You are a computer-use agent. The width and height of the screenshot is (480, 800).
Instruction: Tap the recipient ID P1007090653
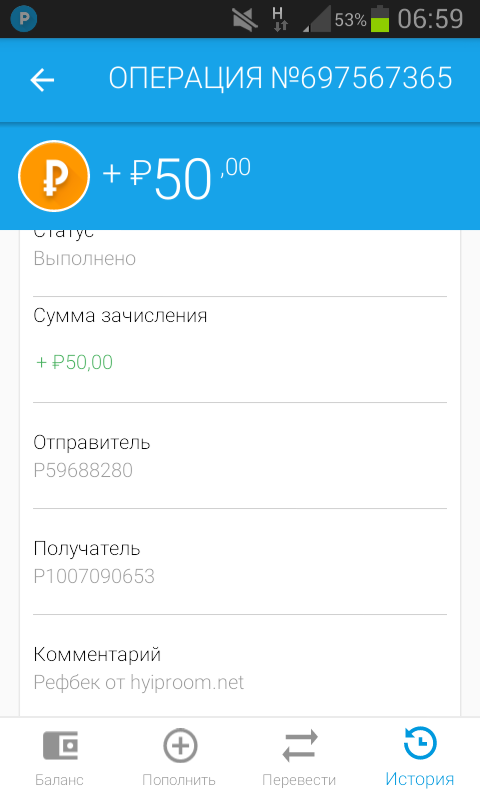(x=94, y=576)
